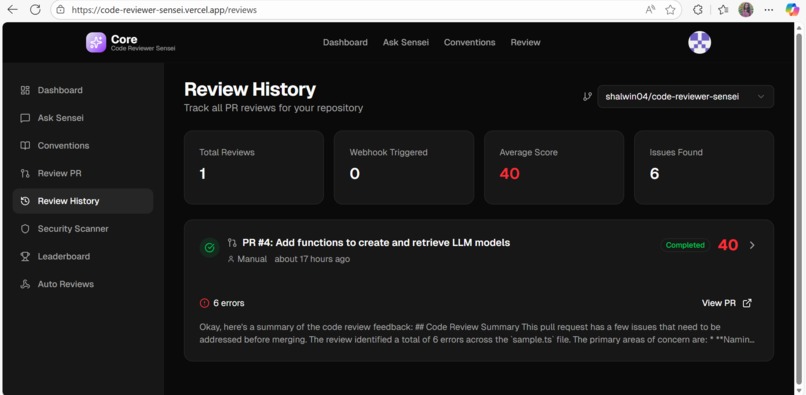Click the red 40 score on PR #4 row
Screen dimensions: 806x395
coord(728,245)
